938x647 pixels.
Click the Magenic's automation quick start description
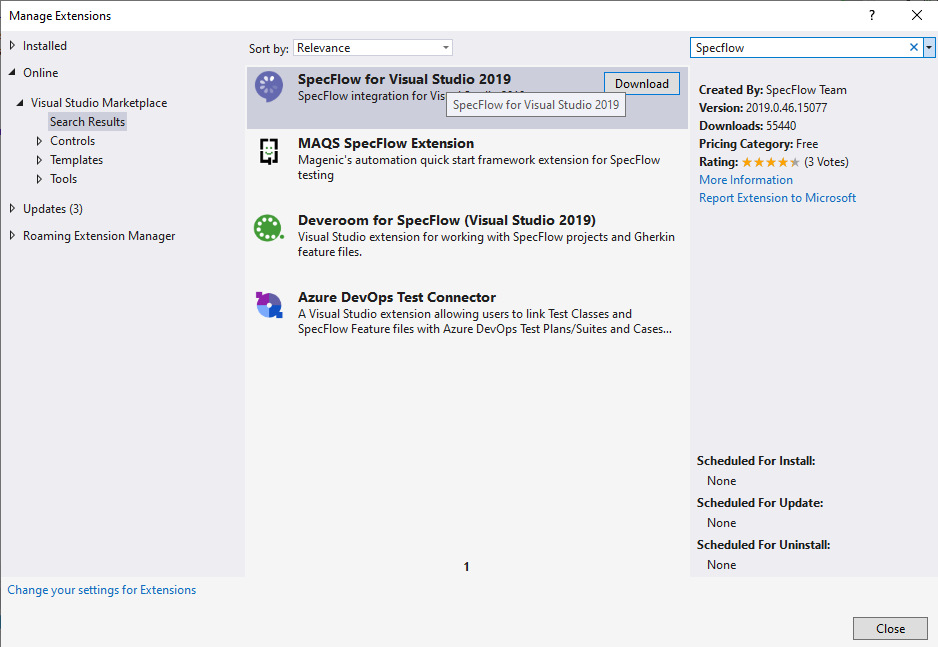(479, 167)
